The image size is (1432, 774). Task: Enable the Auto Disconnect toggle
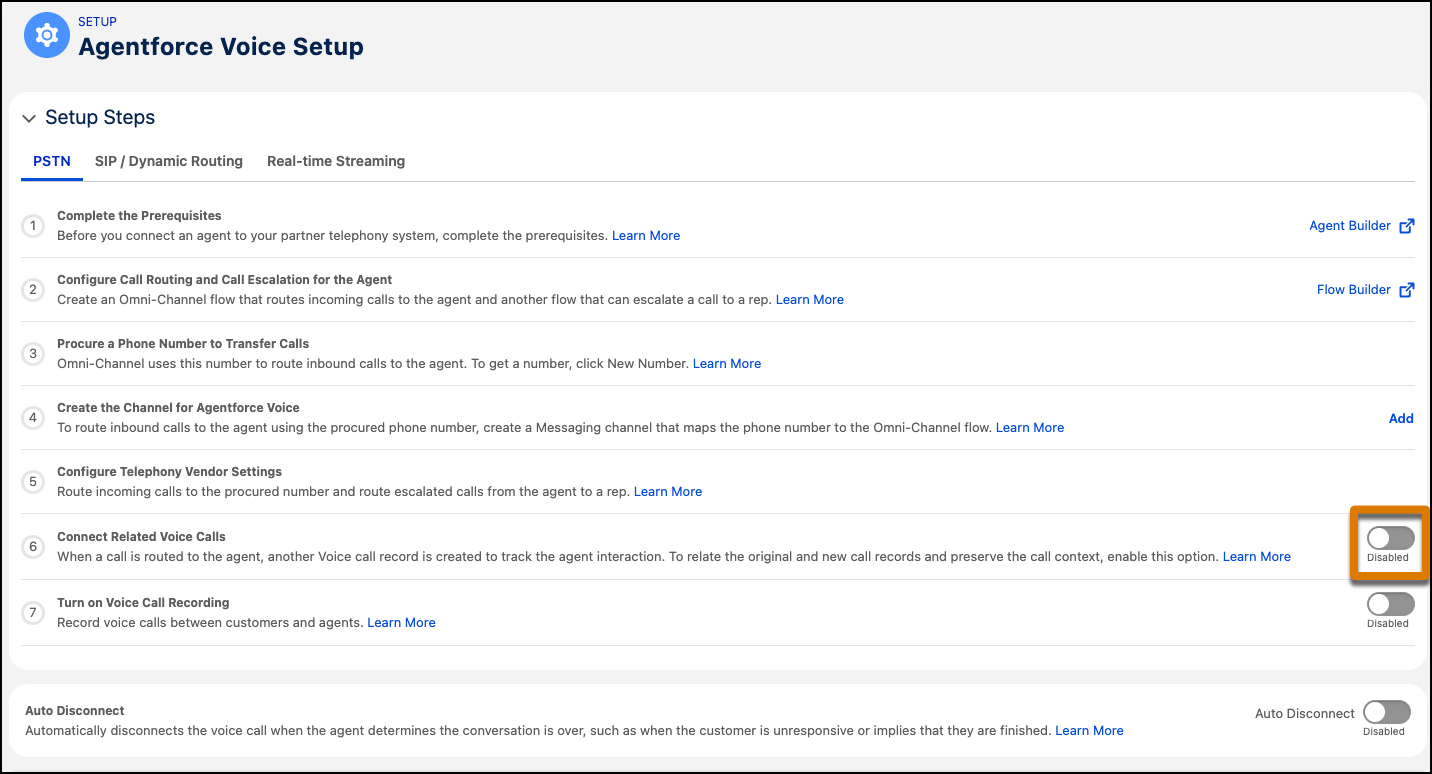click(x=1386, y=712)
